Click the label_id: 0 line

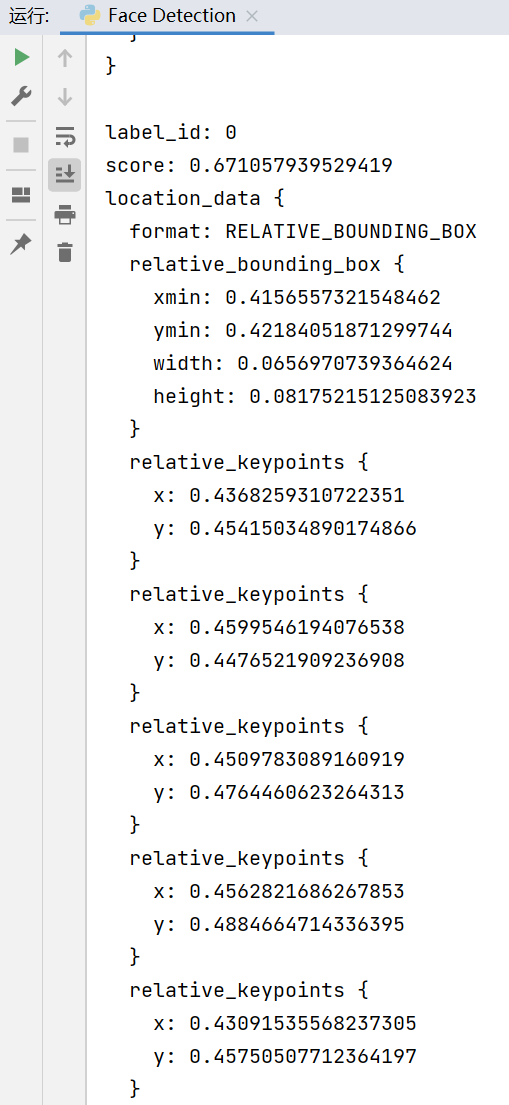point(171,132)
